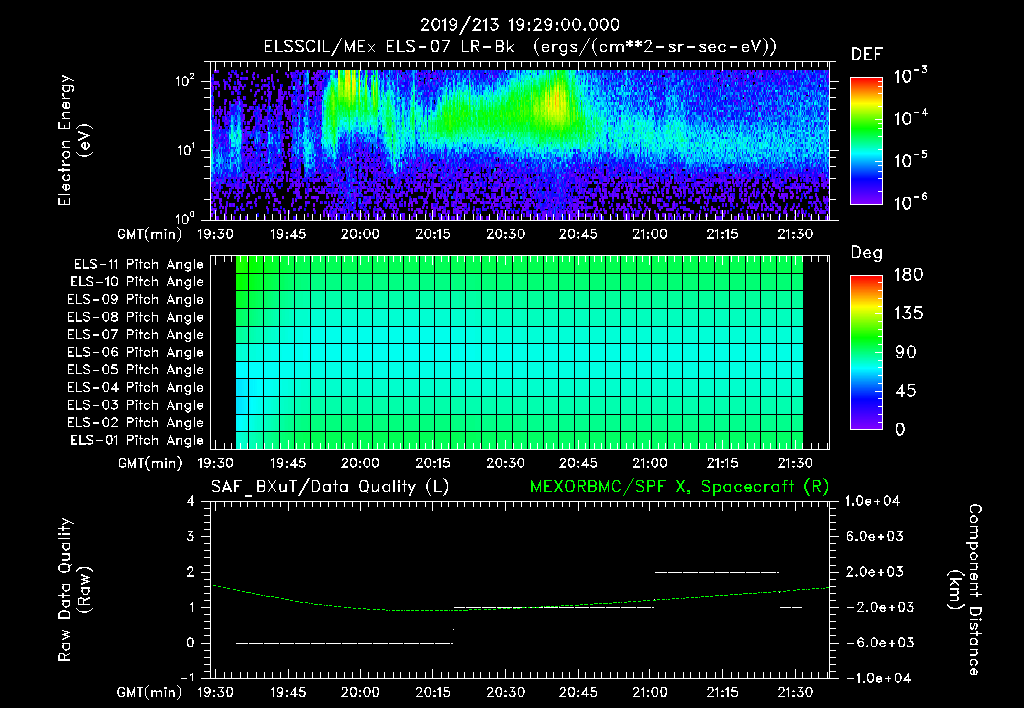Click the white data quality line at level 2
This screenshot has width=1024, height=708.
tap(716, 572)
